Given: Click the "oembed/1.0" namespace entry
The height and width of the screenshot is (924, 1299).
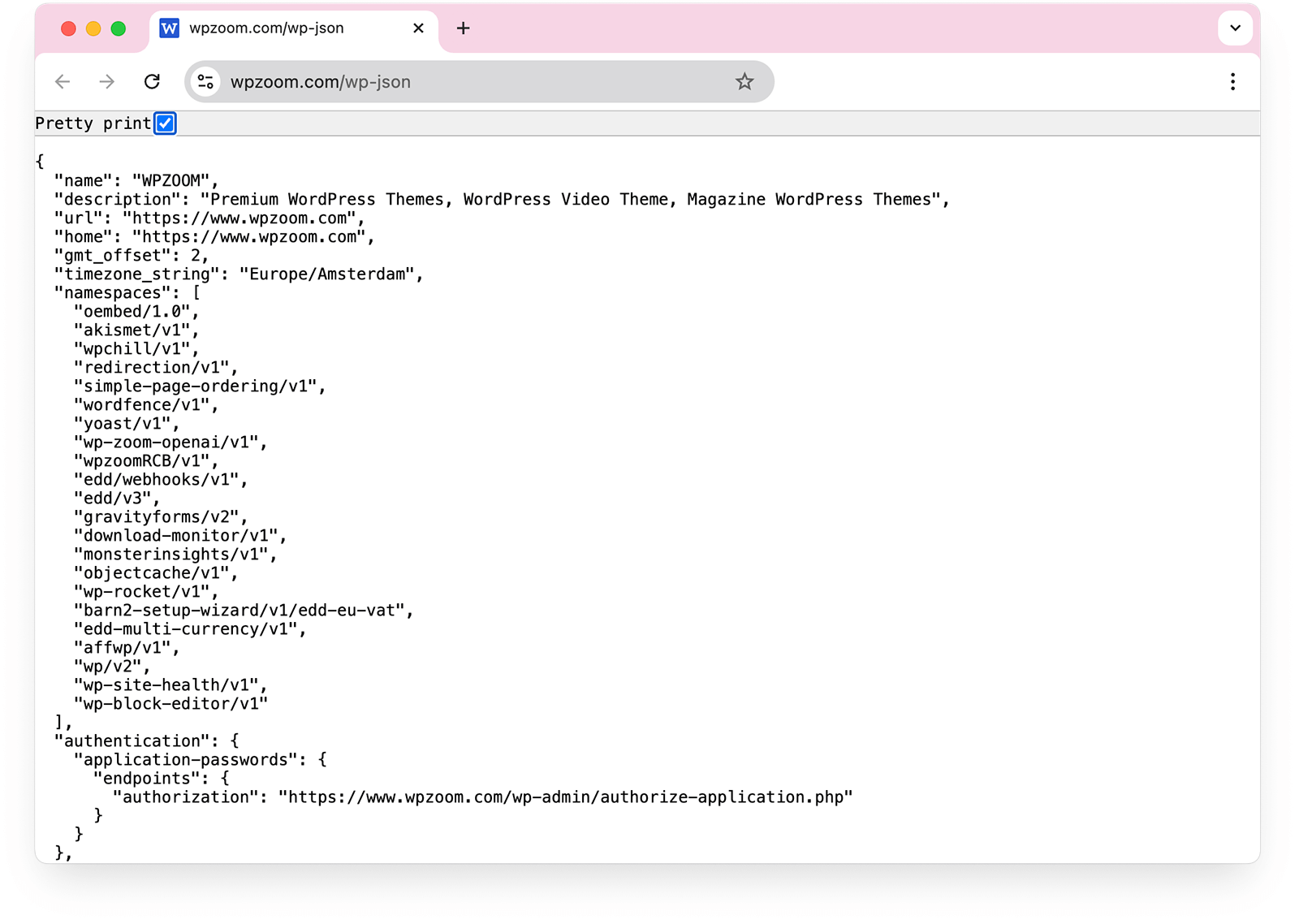Looking at the screenshot, I should (136, 312).
